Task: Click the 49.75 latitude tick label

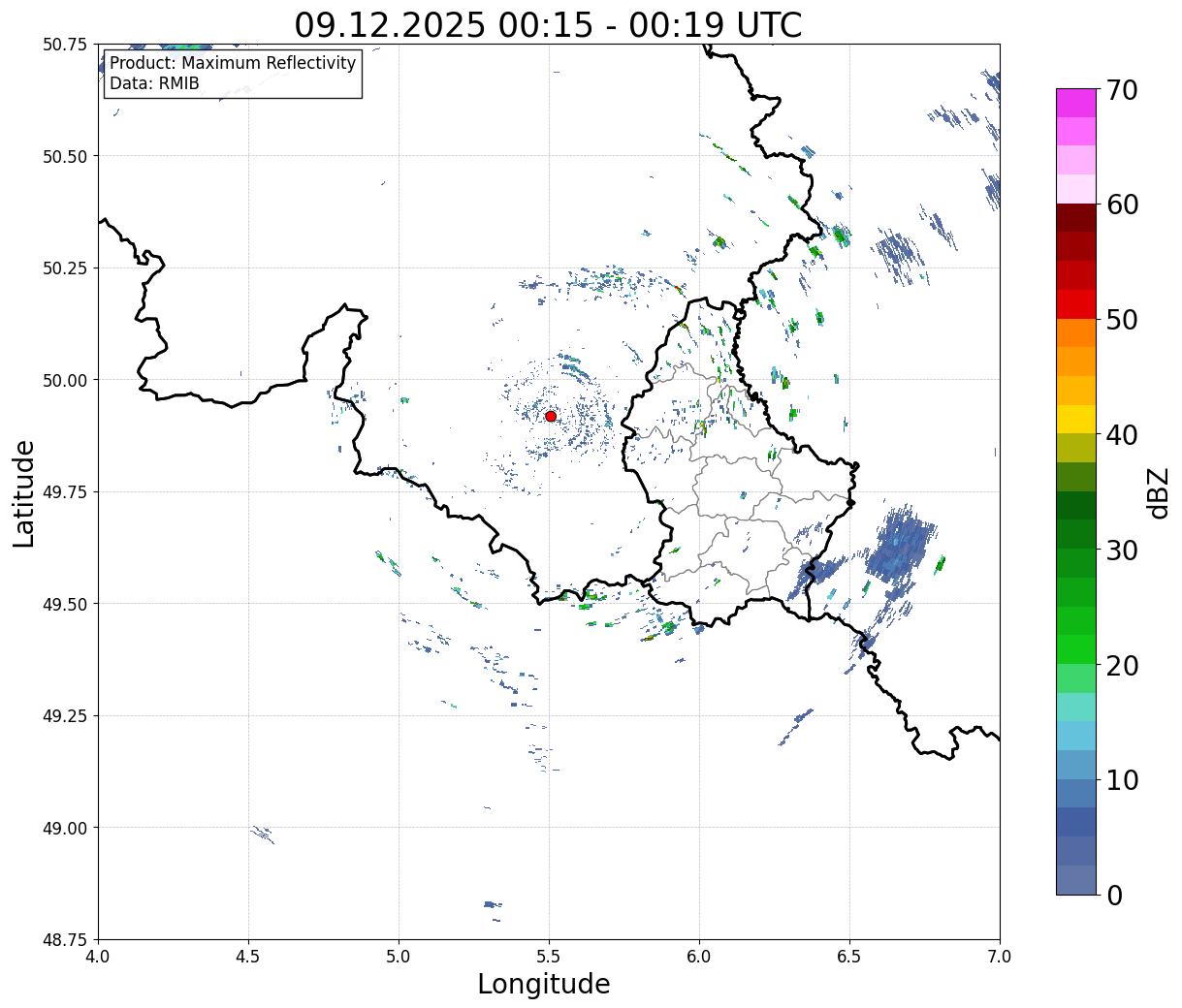Action: click(64, 492)
